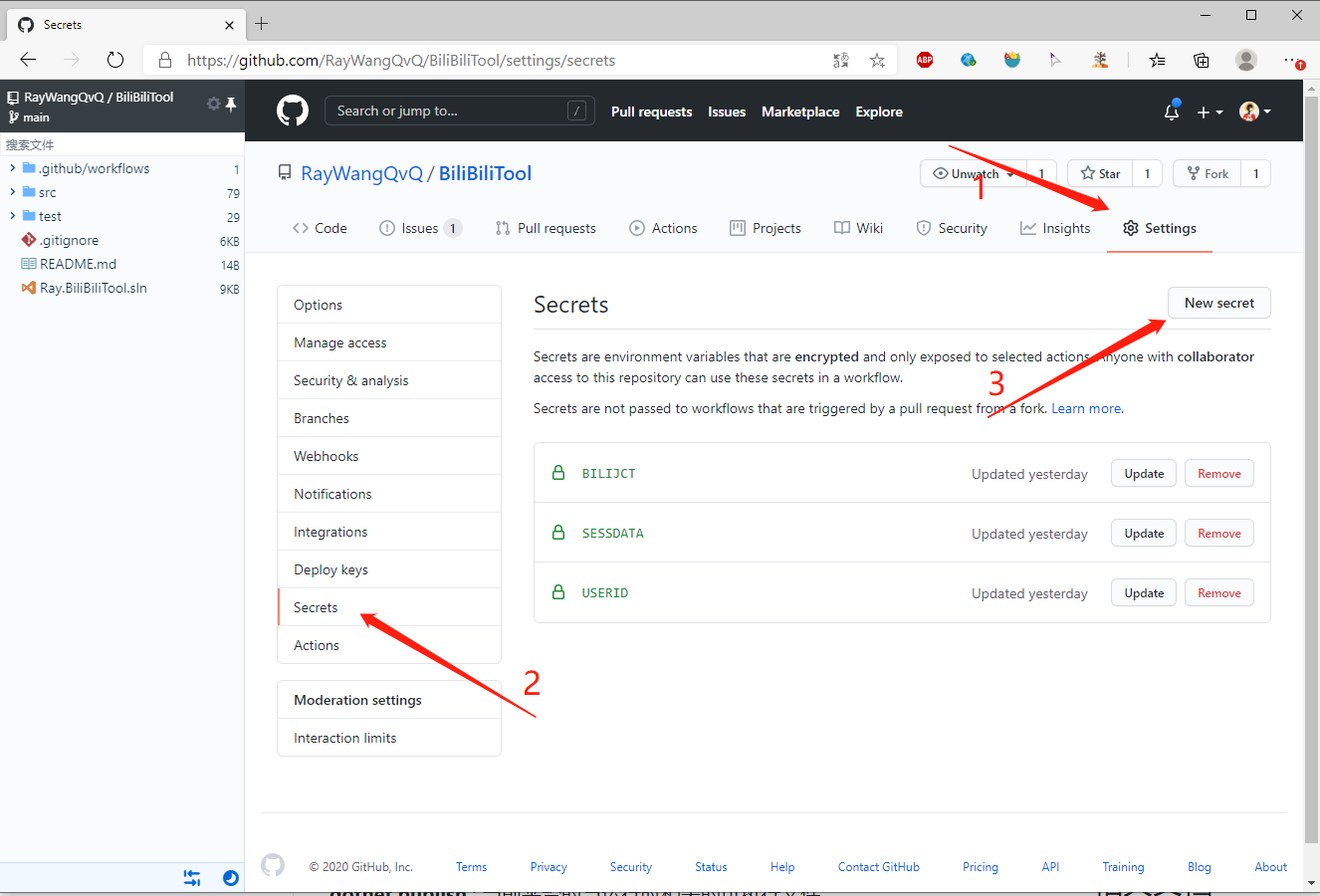Update the USERID secret

1144,593
